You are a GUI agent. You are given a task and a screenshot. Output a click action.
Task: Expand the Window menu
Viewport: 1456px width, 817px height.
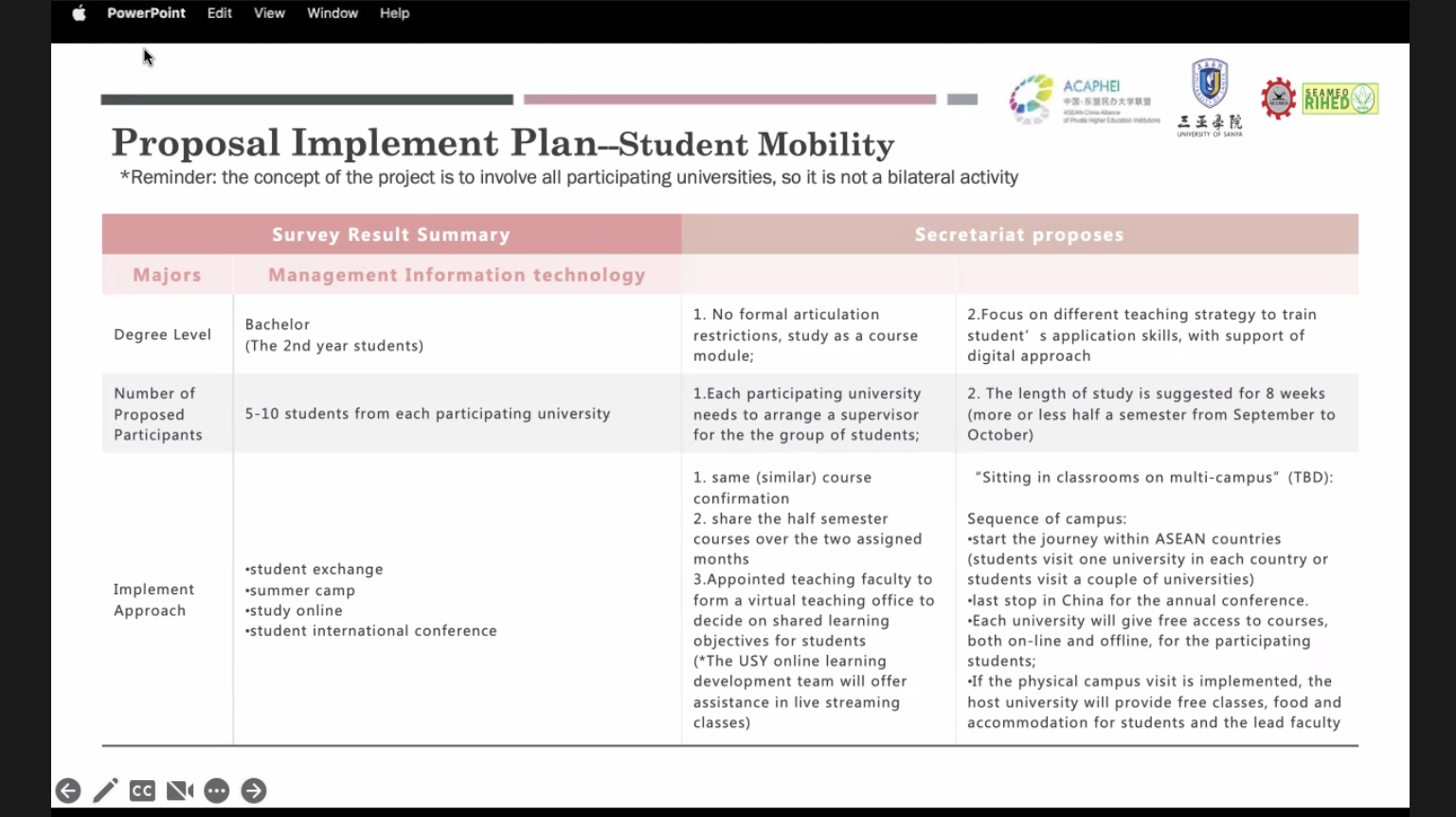click(333, 13)
